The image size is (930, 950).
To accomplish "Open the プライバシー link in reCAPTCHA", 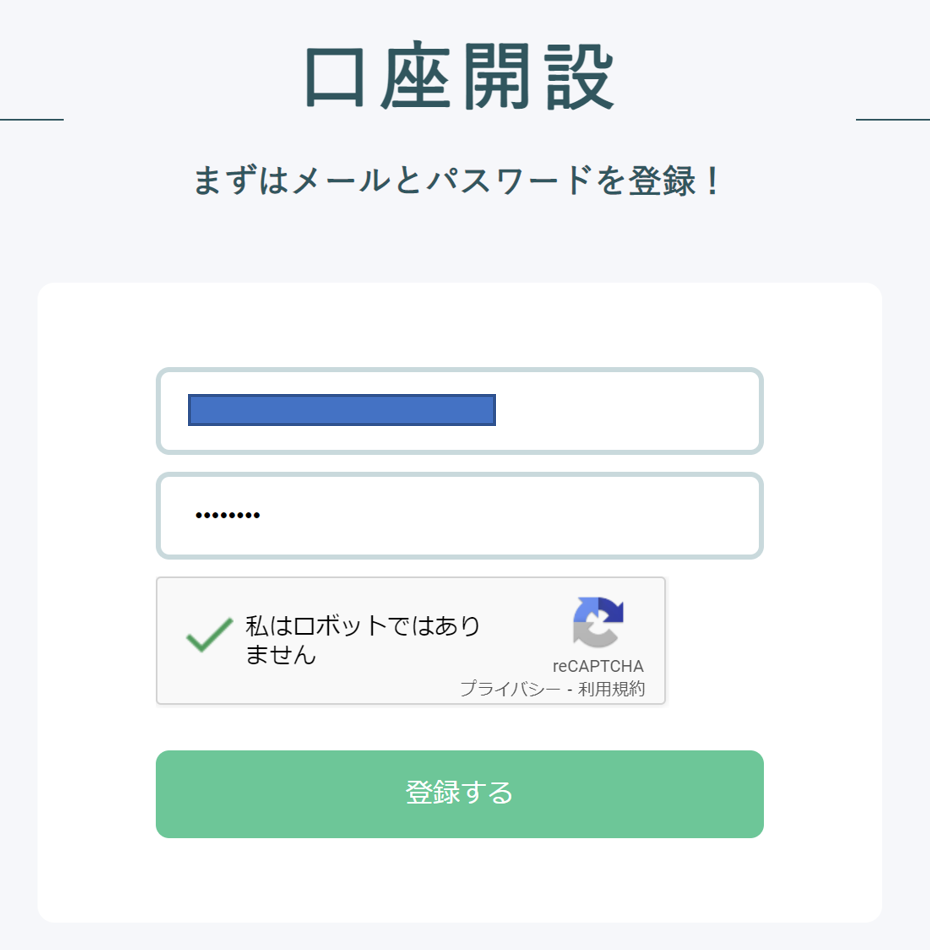I will (x=510, y=689).
